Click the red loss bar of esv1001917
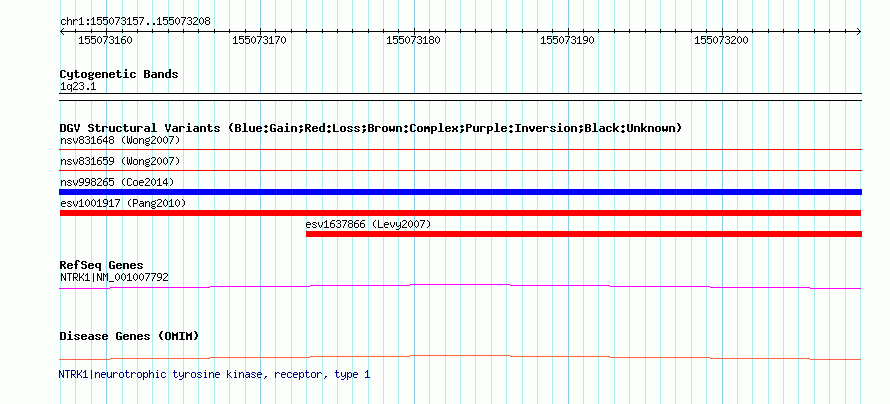The width and height of the screenshot is (890, 404). [461, 213]
